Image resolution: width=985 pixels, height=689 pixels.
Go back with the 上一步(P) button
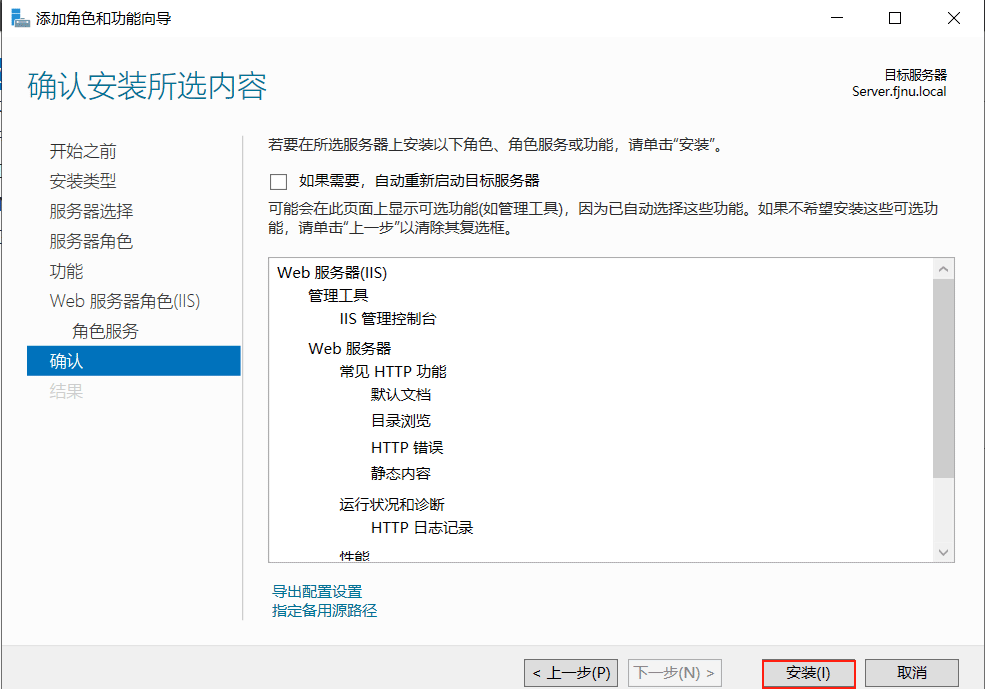(x=573, y=672)
